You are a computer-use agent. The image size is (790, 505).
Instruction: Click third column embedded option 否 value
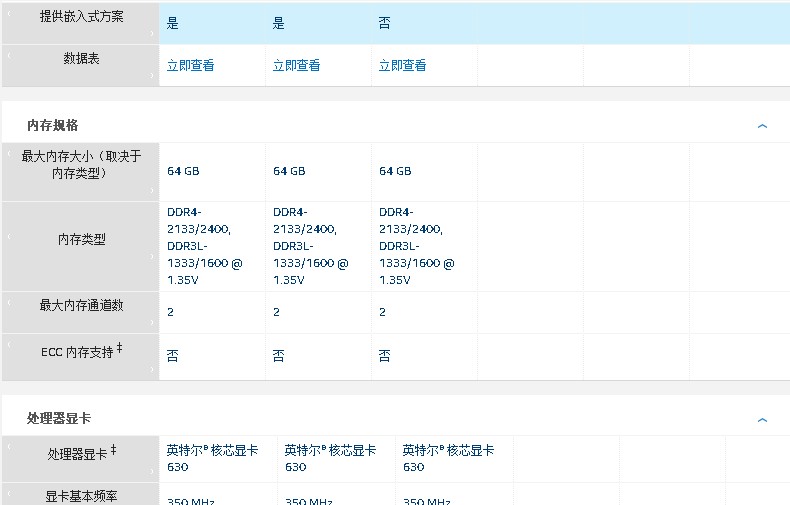point(384,23)
